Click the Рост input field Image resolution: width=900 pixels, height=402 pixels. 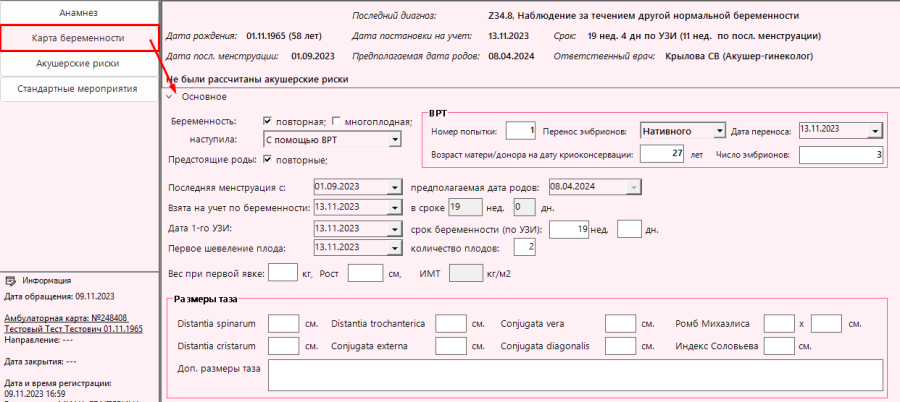366,273
